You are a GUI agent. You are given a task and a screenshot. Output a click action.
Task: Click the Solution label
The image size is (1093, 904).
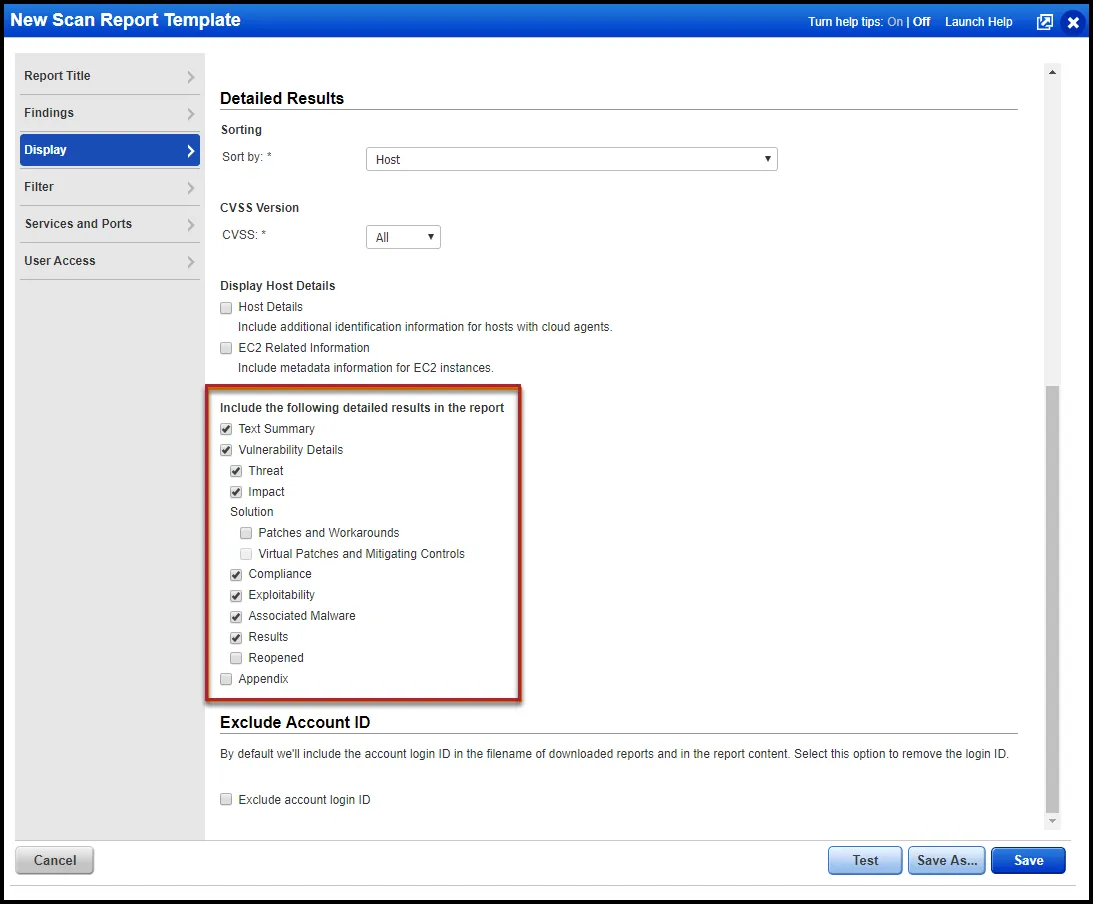(x=252, y=512)
